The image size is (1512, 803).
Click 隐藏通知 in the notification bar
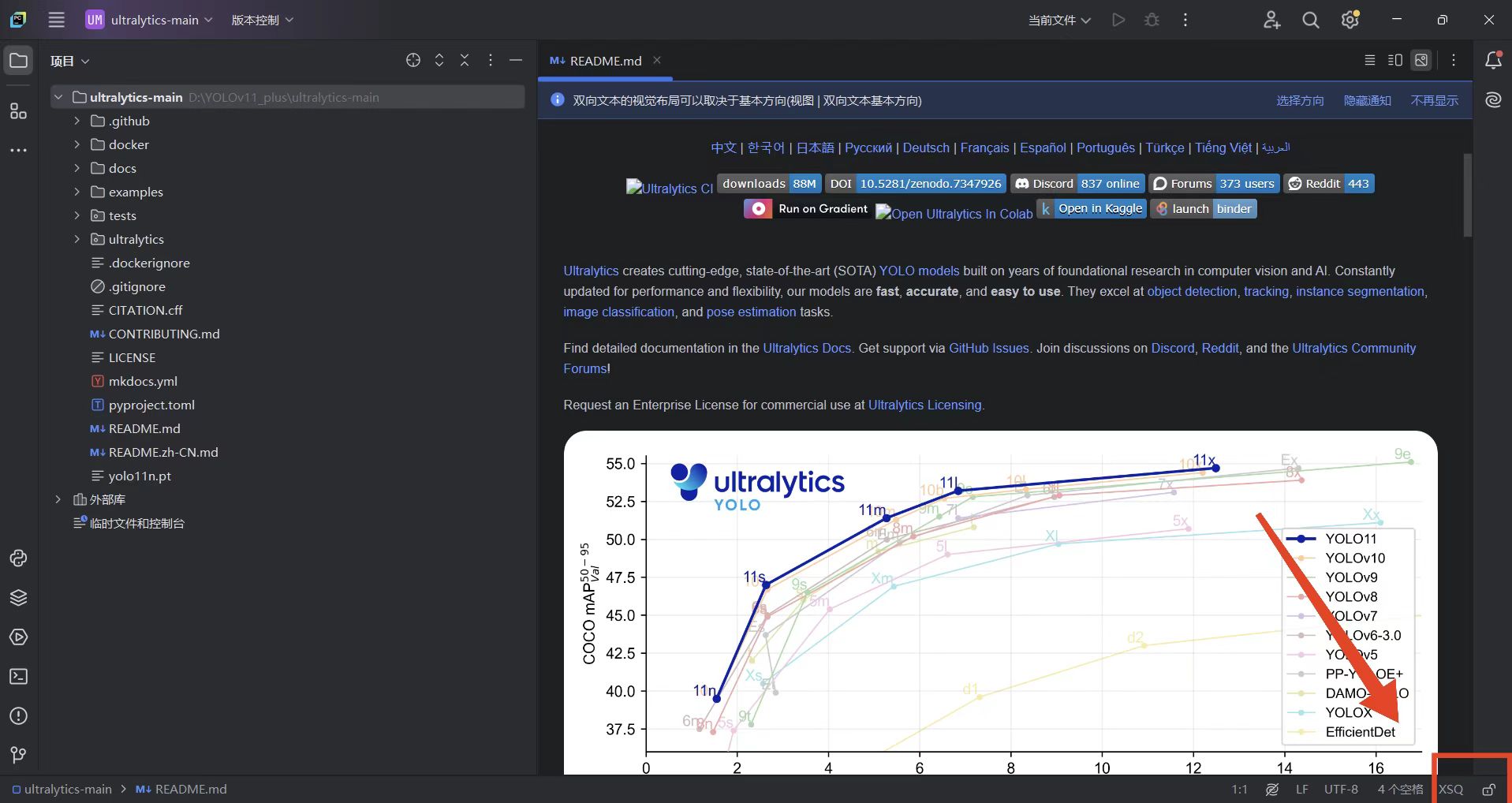(x=1368, y=100)
